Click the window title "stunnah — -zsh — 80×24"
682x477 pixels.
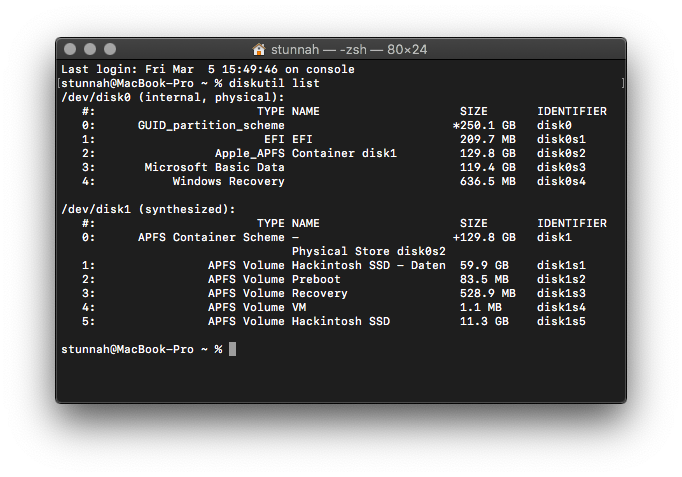point(347,49)
